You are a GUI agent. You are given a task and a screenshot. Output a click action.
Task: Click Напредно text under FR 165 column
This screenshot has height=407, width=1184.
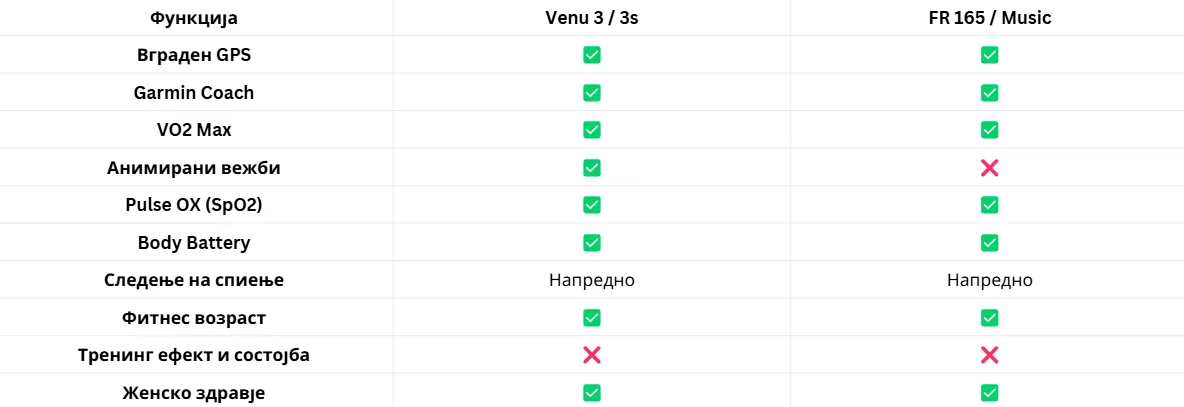click(x=989, y=281)
